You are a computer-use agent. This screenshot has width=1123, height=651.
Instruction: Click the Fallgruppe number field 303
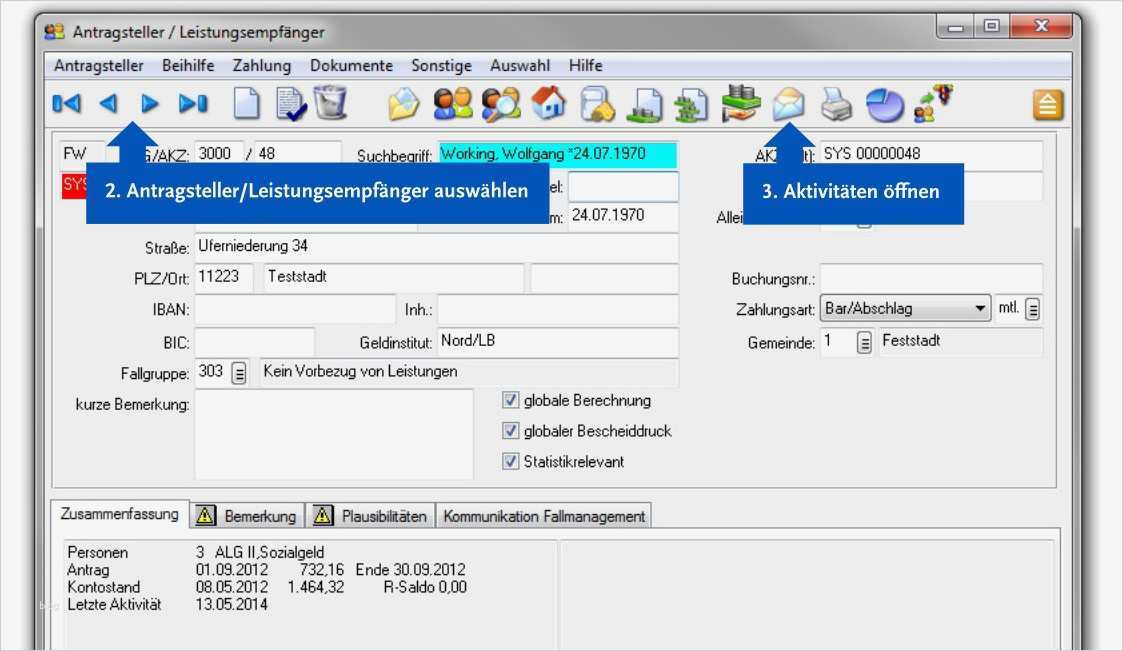click(x=212, y=372)
